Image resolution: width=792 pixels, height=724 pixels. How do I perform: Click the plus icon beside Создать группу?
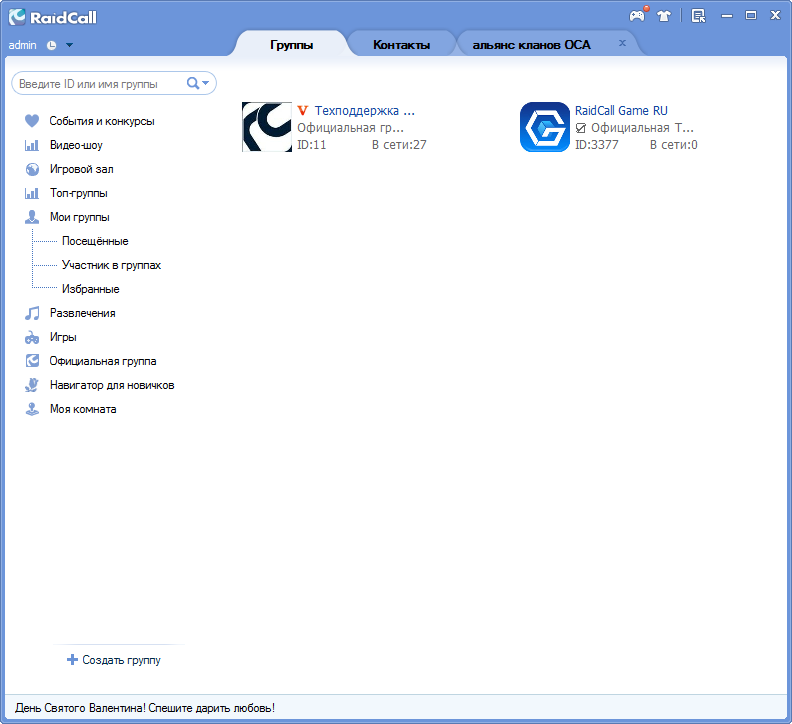coord(72,659)
